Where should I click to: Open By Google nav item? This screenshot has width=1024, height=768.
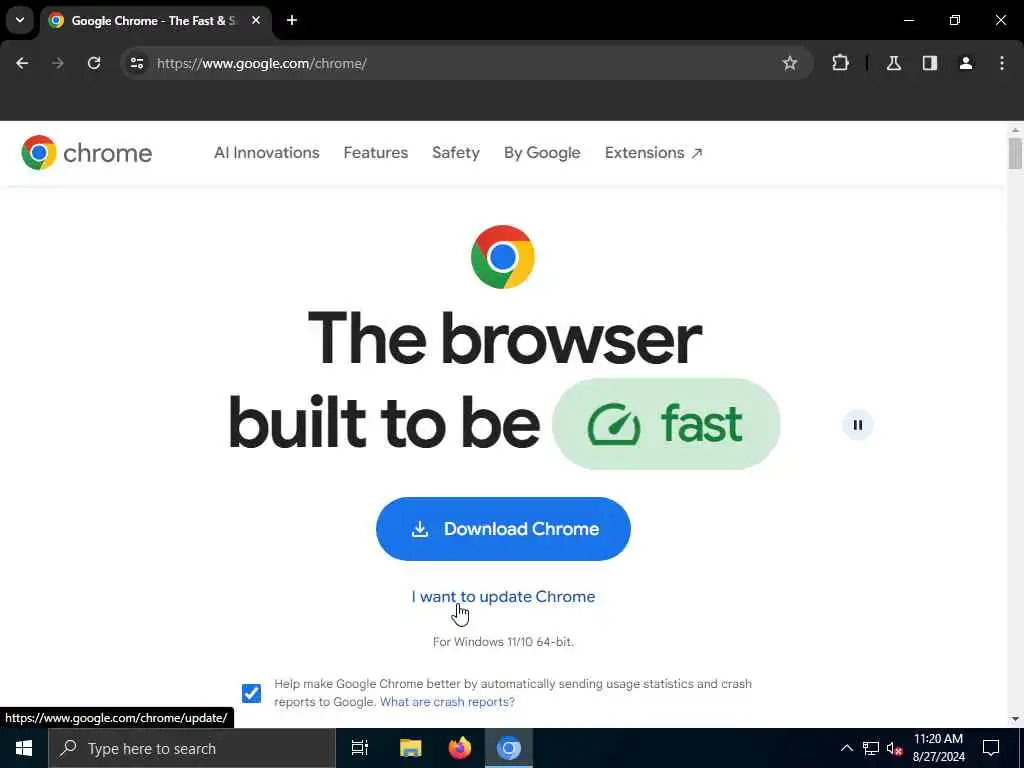coord(542,153)
